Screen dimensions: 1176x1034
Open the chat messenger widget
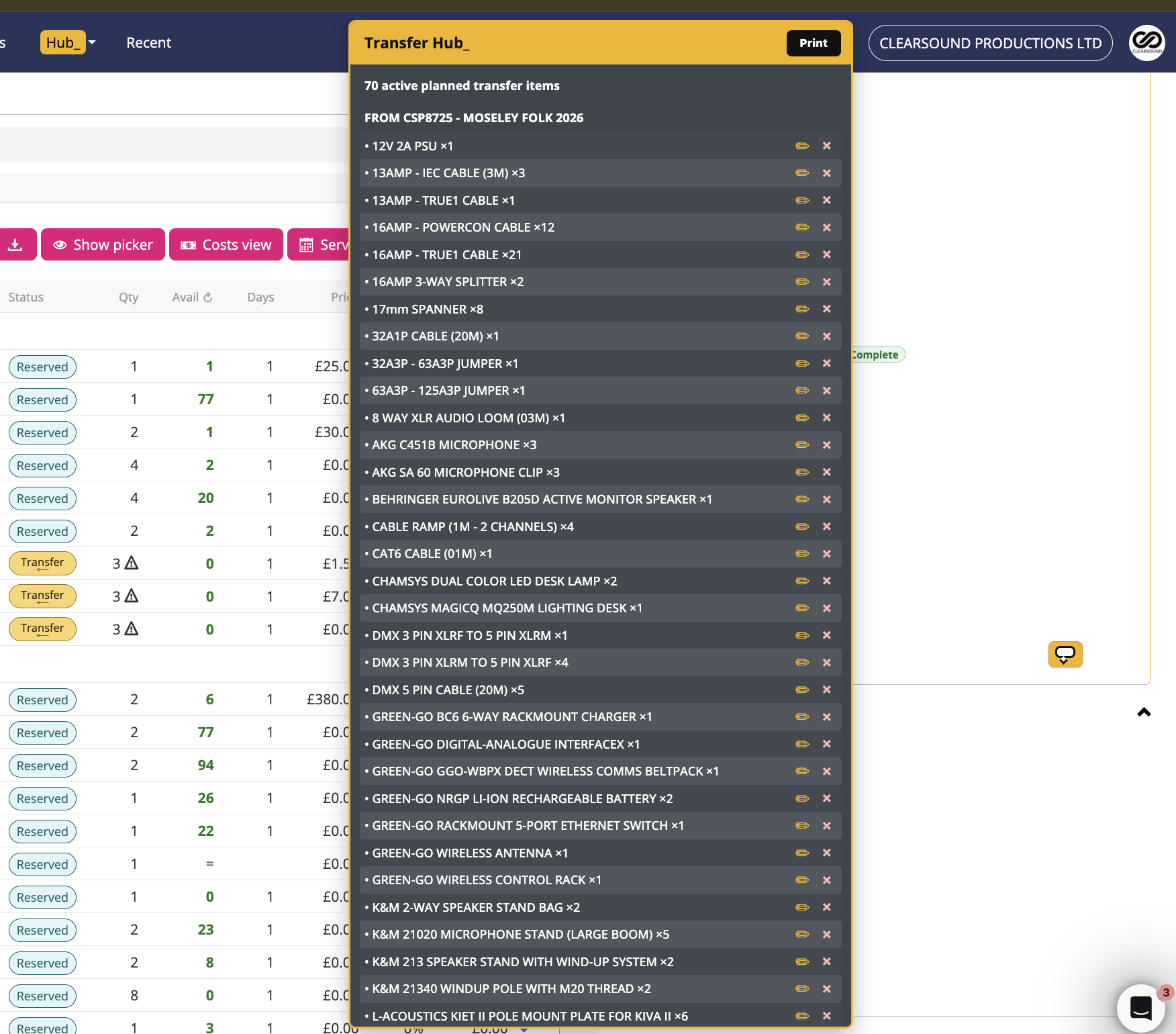tap(1141, 1007)
